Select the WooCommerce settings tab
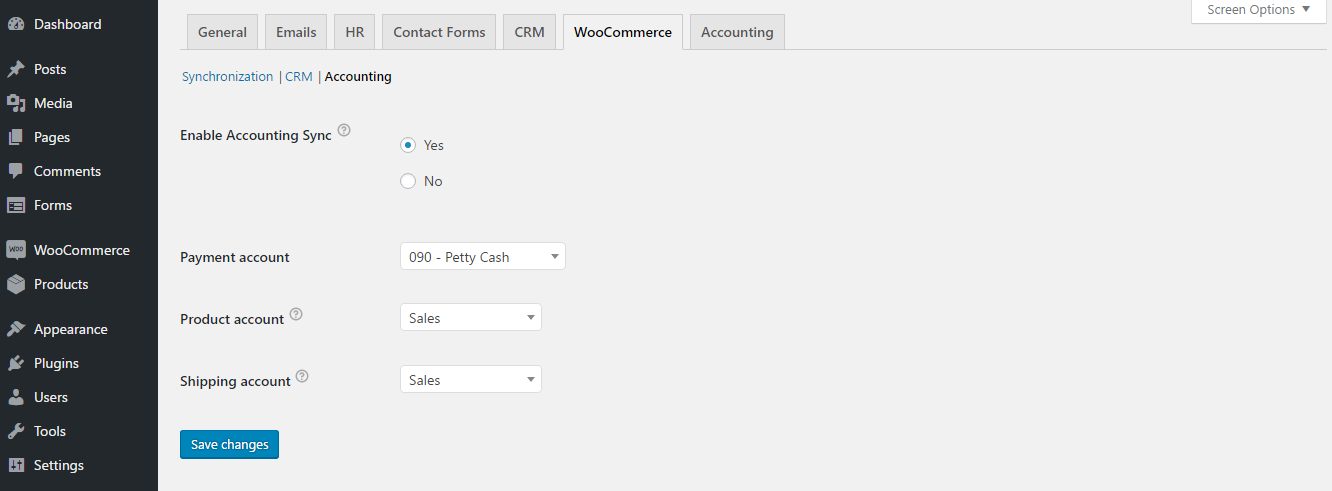 click(x=623, y=32)
